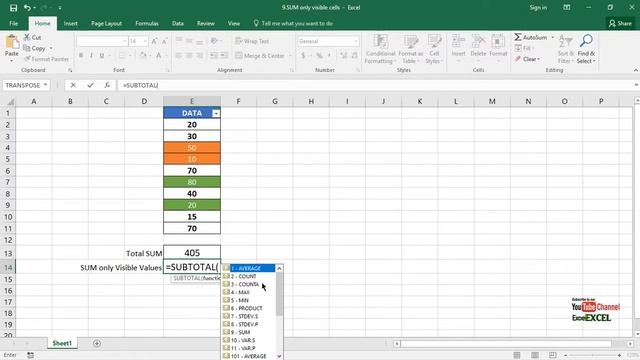Click the Delete cells icon
Viewport: 640px width, 360px height.
pos(478,42)
